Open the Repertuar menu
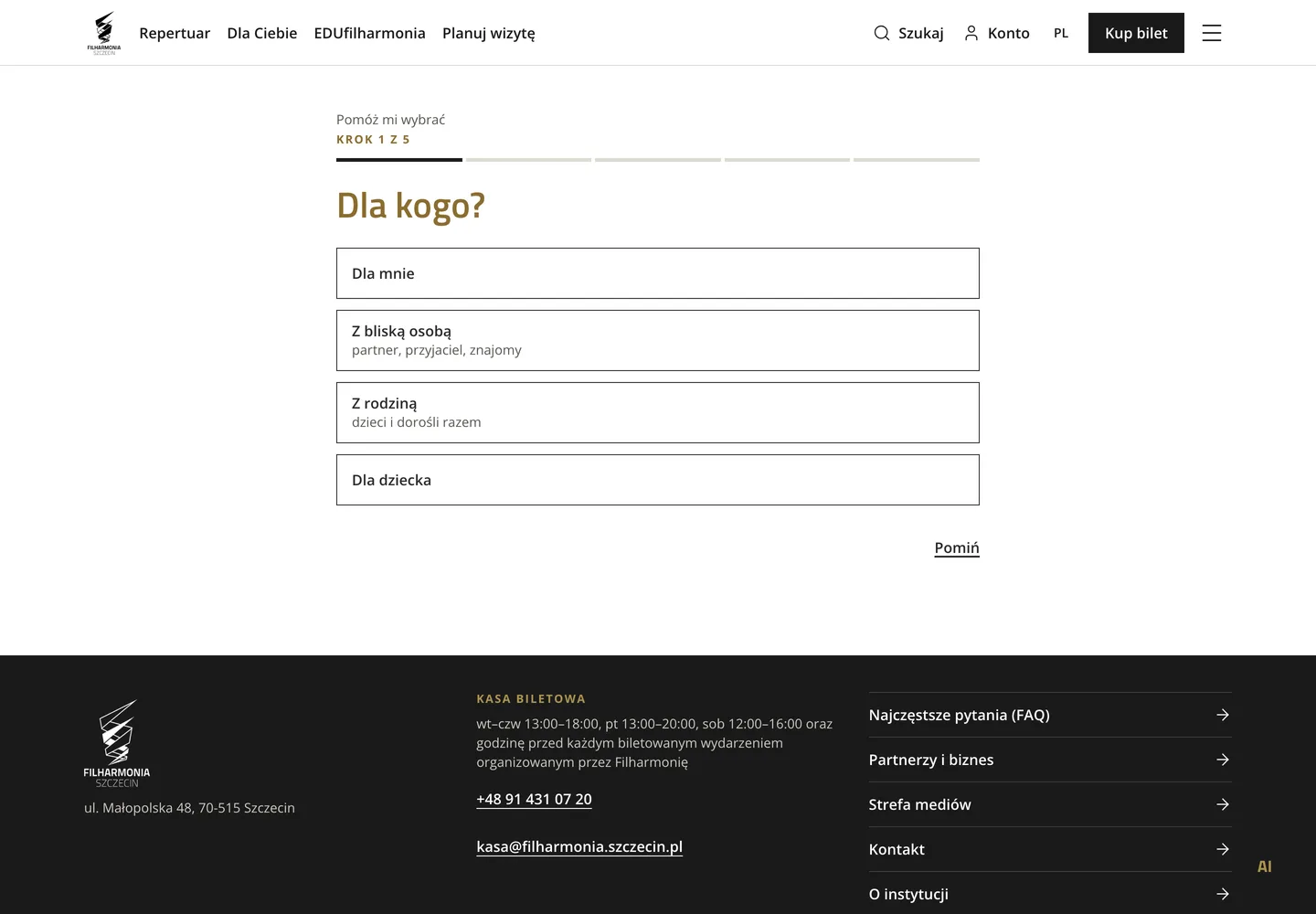The width and height of the screenshot is (1316, 914). point(175,33)
